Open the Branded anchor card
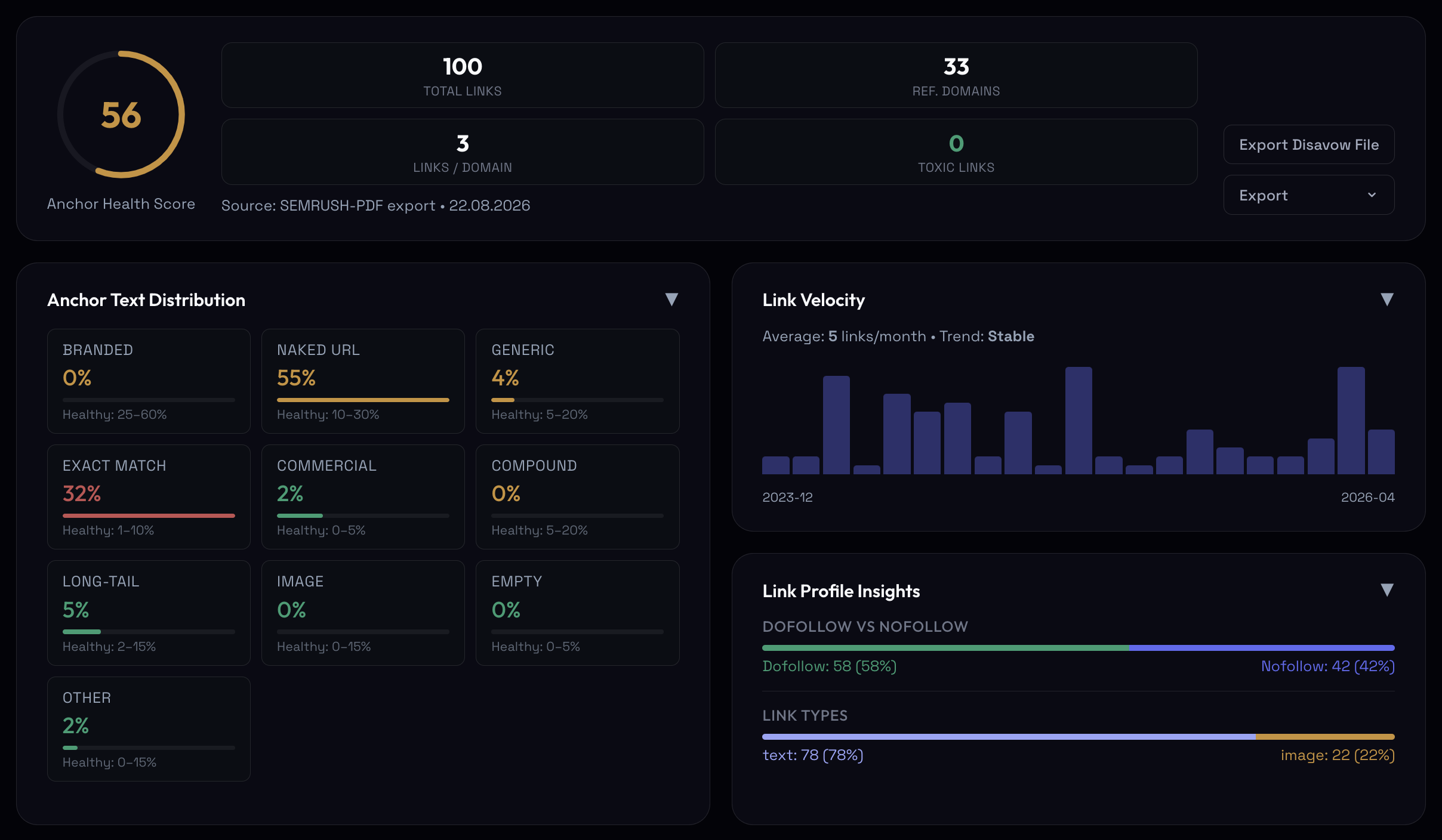 tap(149, 381)
